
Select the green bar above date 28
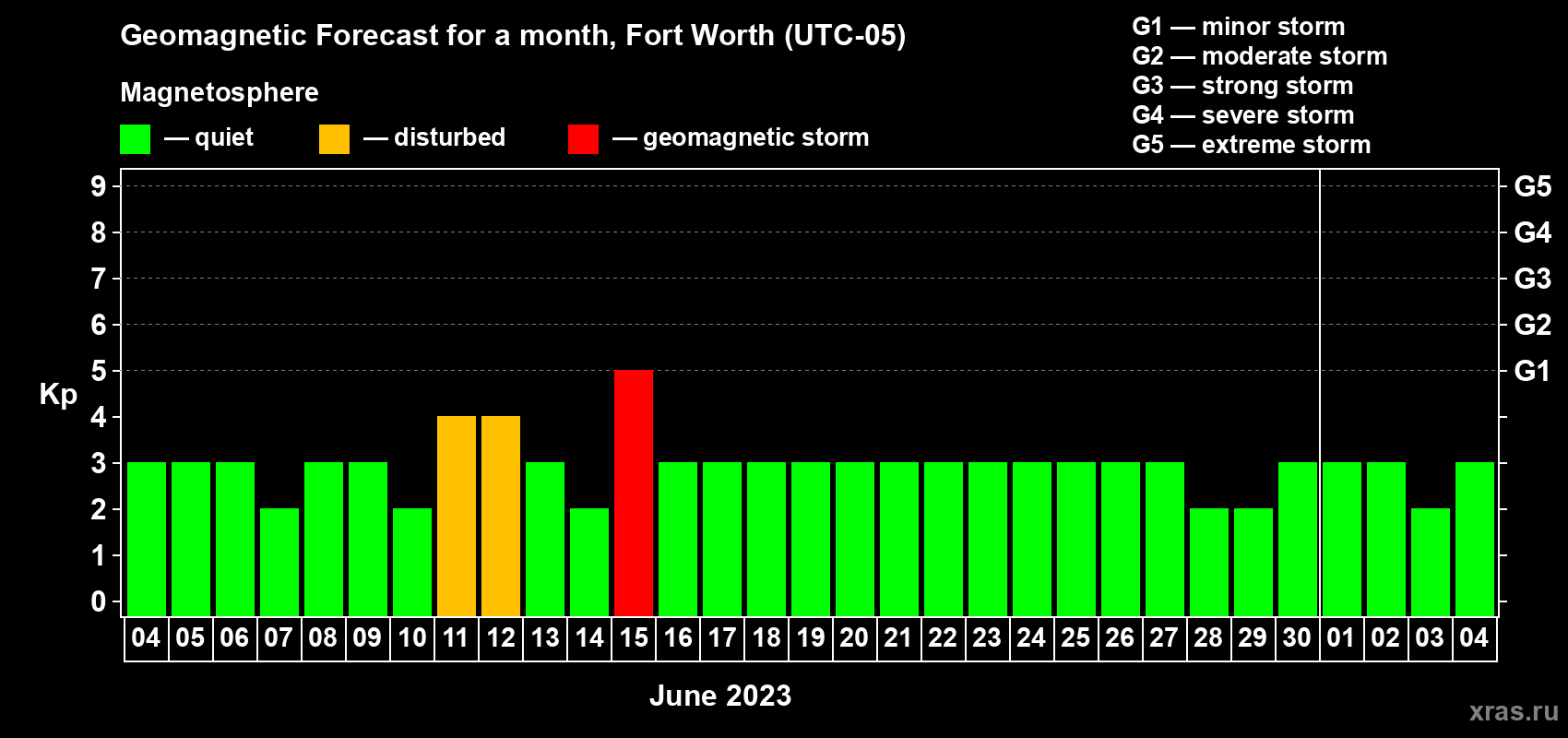point(1209,563)
